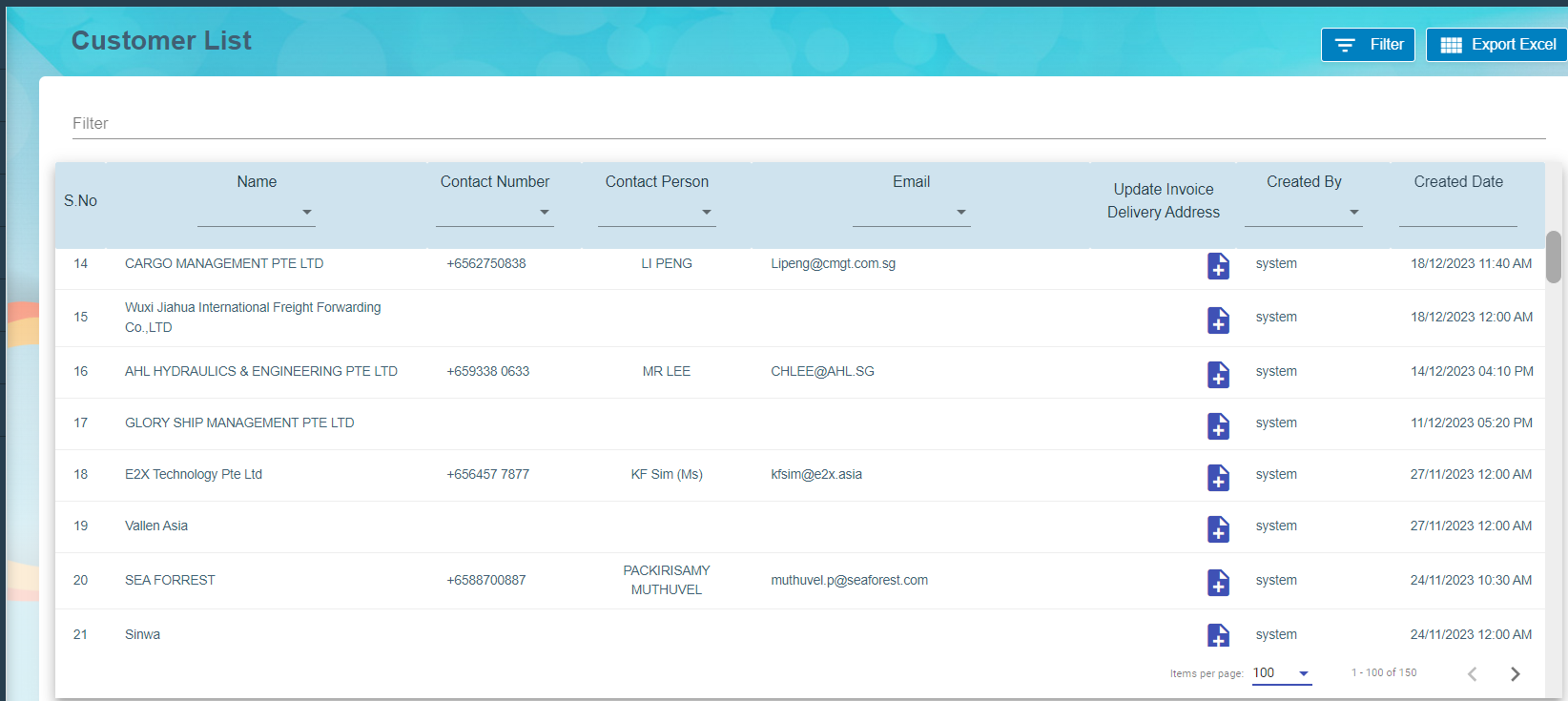Screen dimensions: 1568x701
Task: Open address update icon for Vallen Asia
Action: coord(1218,528)
